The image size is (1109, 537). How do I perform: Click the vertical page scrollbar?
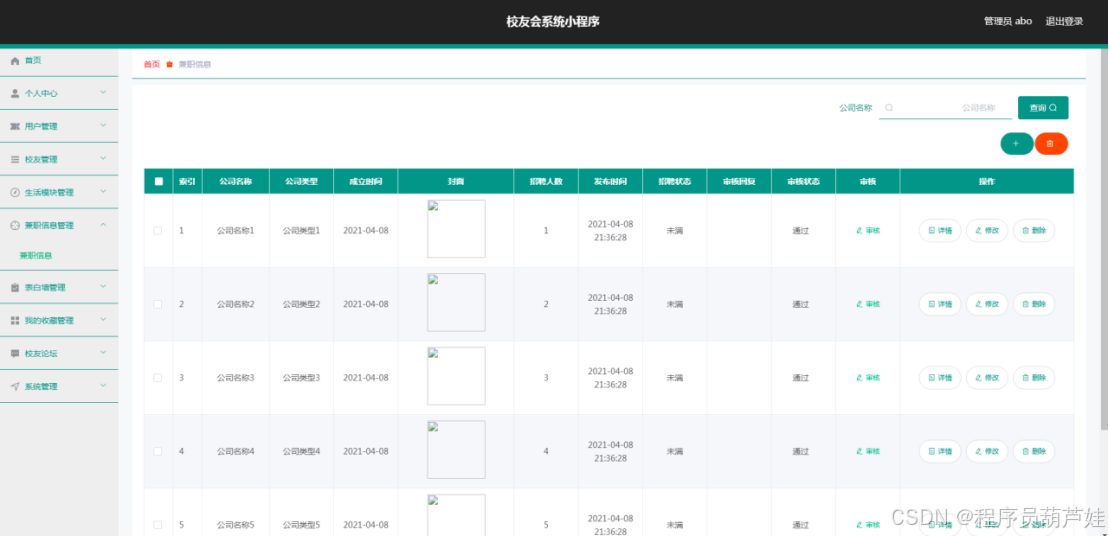(x=1105, y=238)
